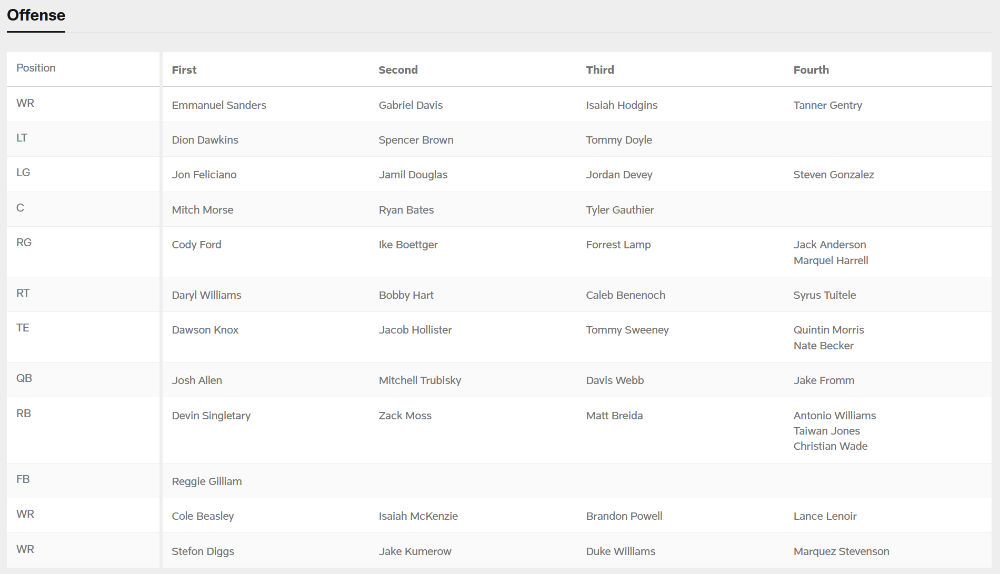This screenshot has width=1000, height=574.
Task: Open Stefon Diggs player link
Action: pyautogui.click(x=203, y=551)
